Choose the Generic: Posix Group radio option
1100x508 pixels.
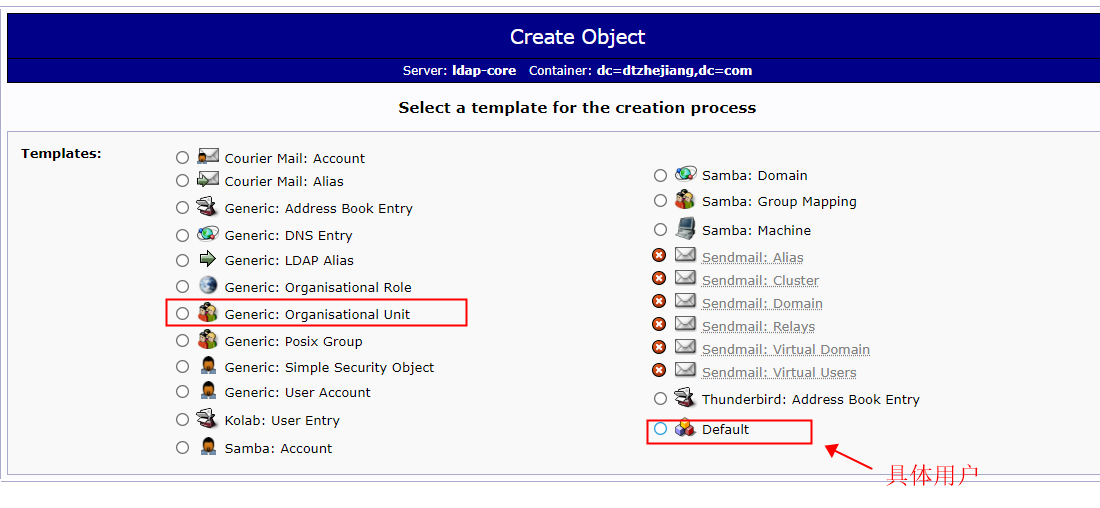(x=182, y=341)
